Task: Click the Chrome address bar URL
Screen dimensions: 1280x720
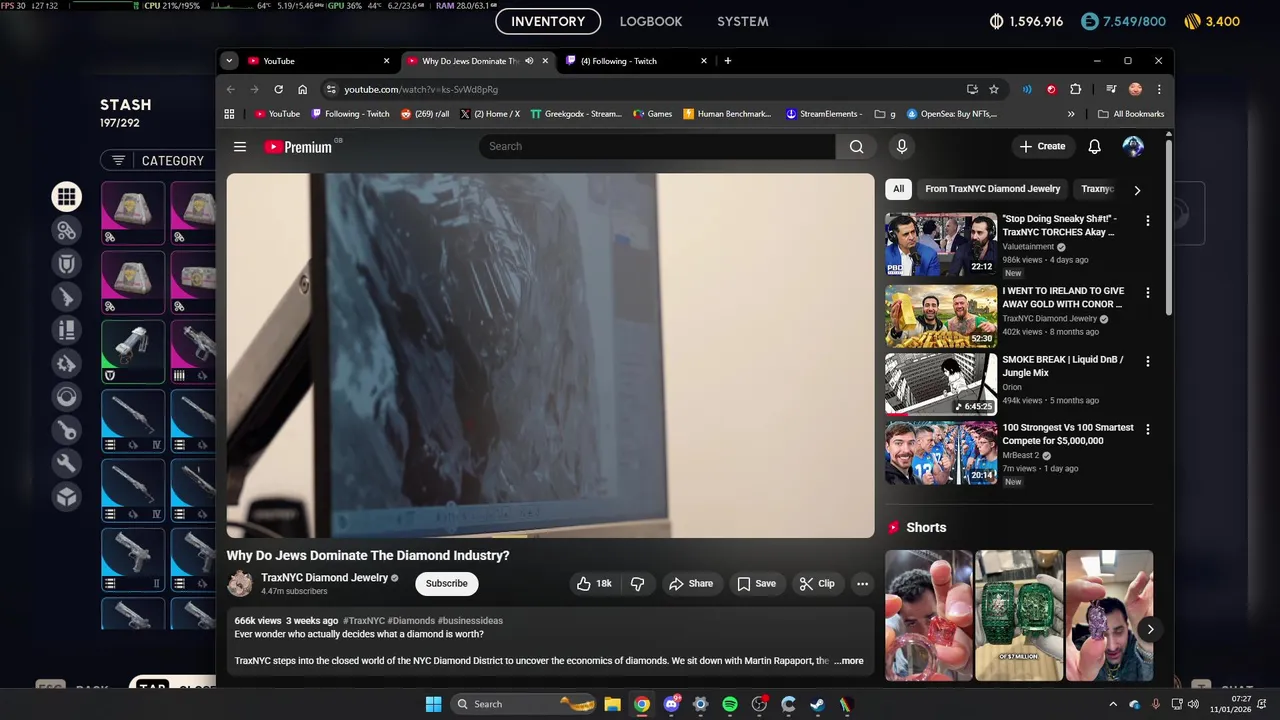Action: (x=421, y=89)
